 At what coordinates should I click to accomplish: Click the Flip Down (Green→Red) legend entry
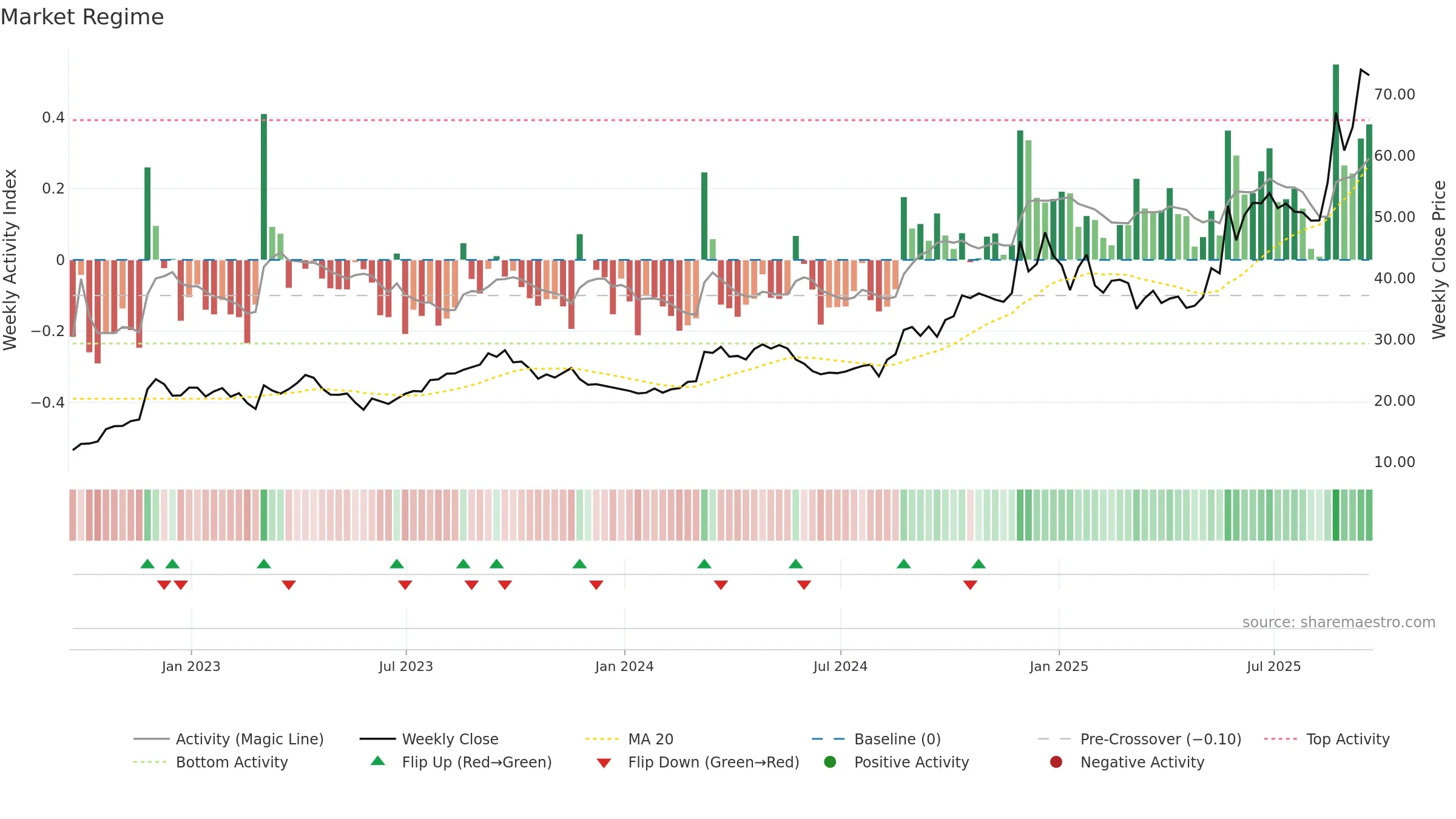coord(698,762)
